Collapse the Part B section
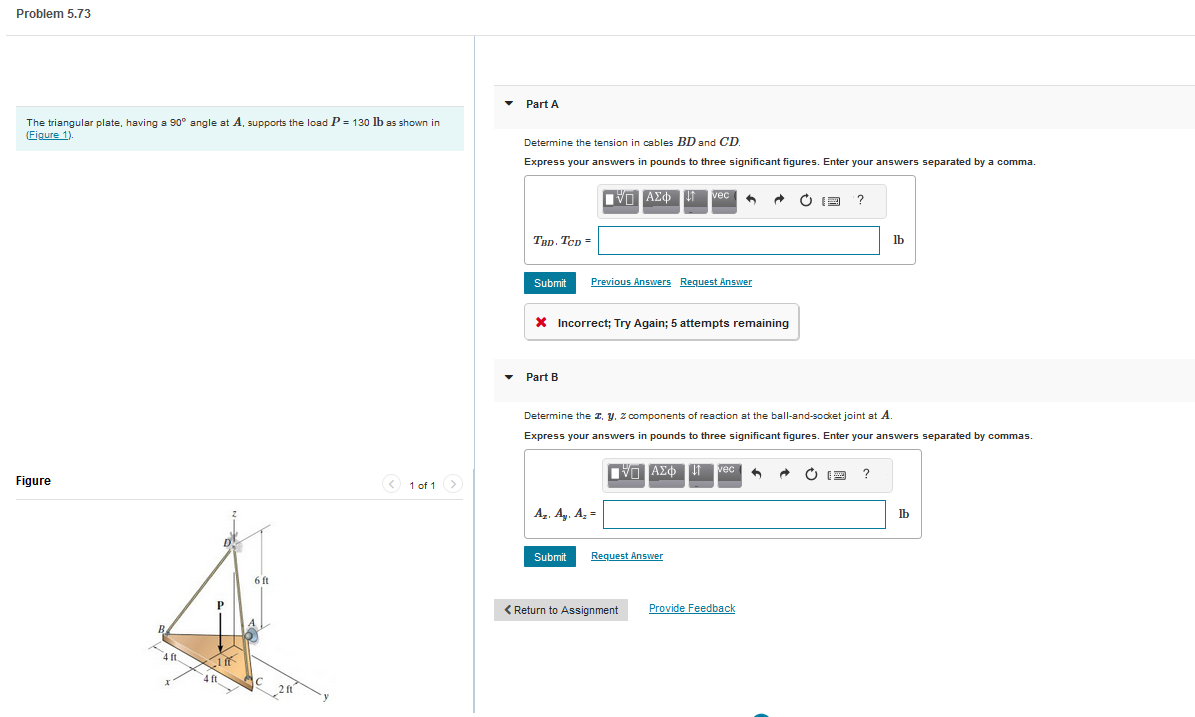The image size is (1195, 717). (509, 377)
